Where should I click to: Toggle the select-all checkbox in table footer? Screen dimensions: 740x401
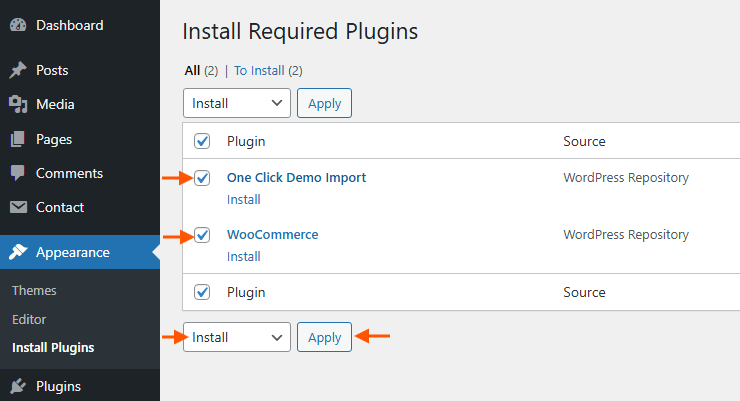pos(203,292)
